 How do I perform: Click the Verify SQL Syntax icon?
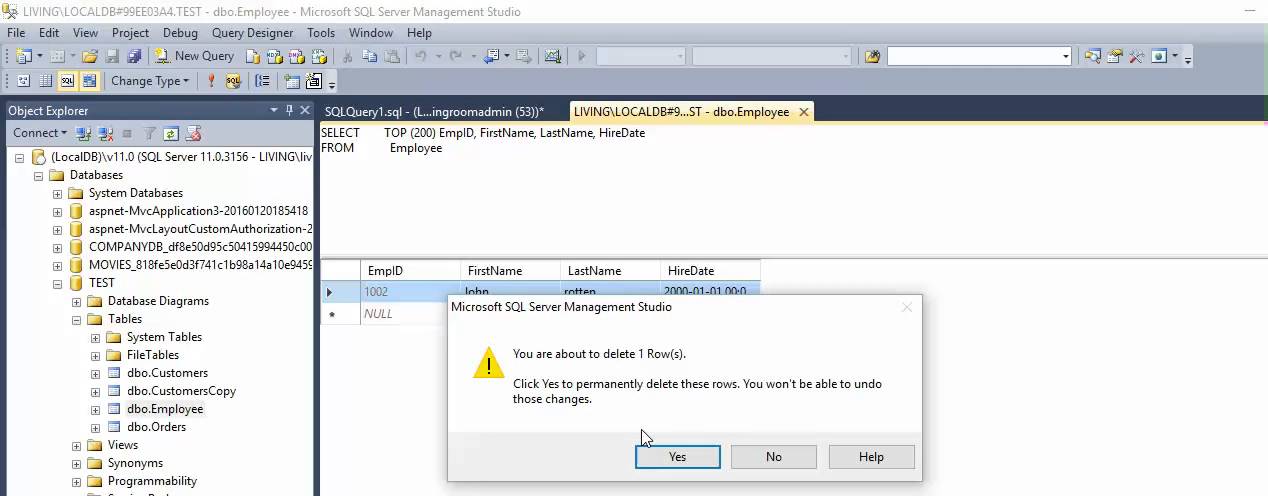[233, 81]
